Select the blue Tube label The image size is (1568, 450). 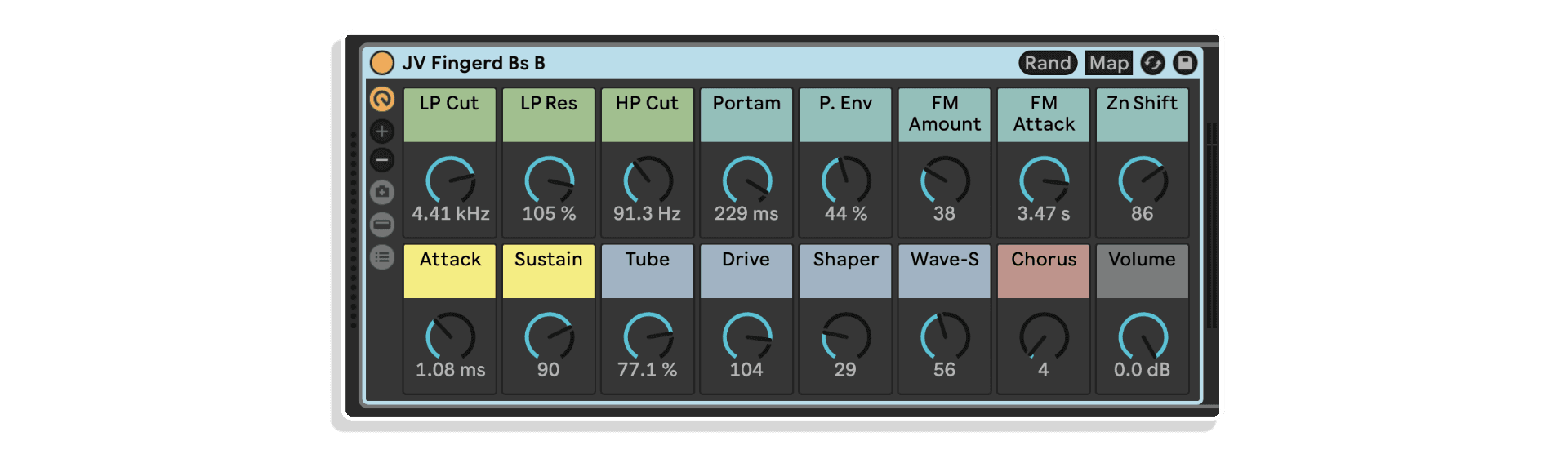click(648, 271)
